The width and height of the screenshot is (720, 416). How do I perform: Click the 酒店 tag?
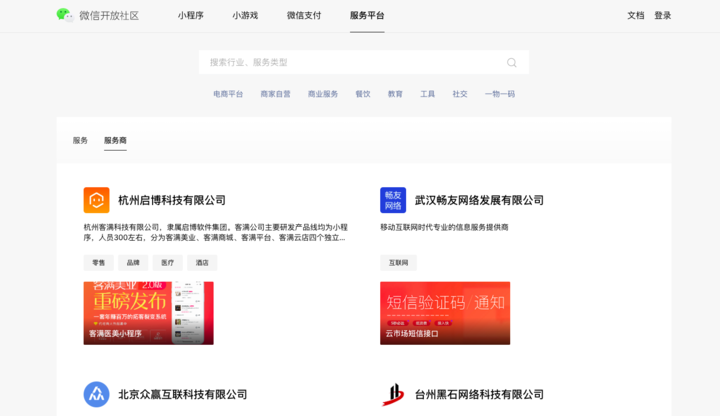pos(202,263)
